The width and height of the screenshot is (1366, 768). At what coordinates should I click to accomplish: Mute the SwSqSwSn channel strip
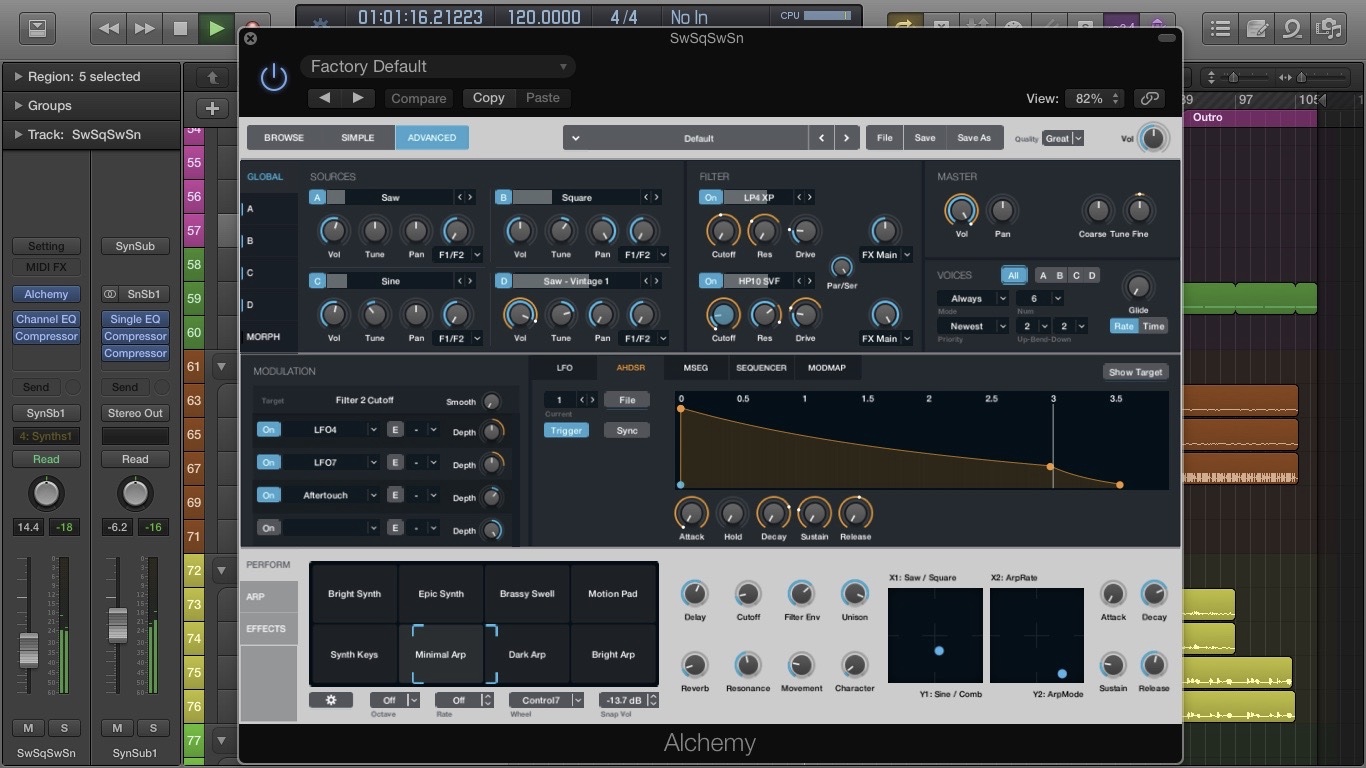[28, 728]
